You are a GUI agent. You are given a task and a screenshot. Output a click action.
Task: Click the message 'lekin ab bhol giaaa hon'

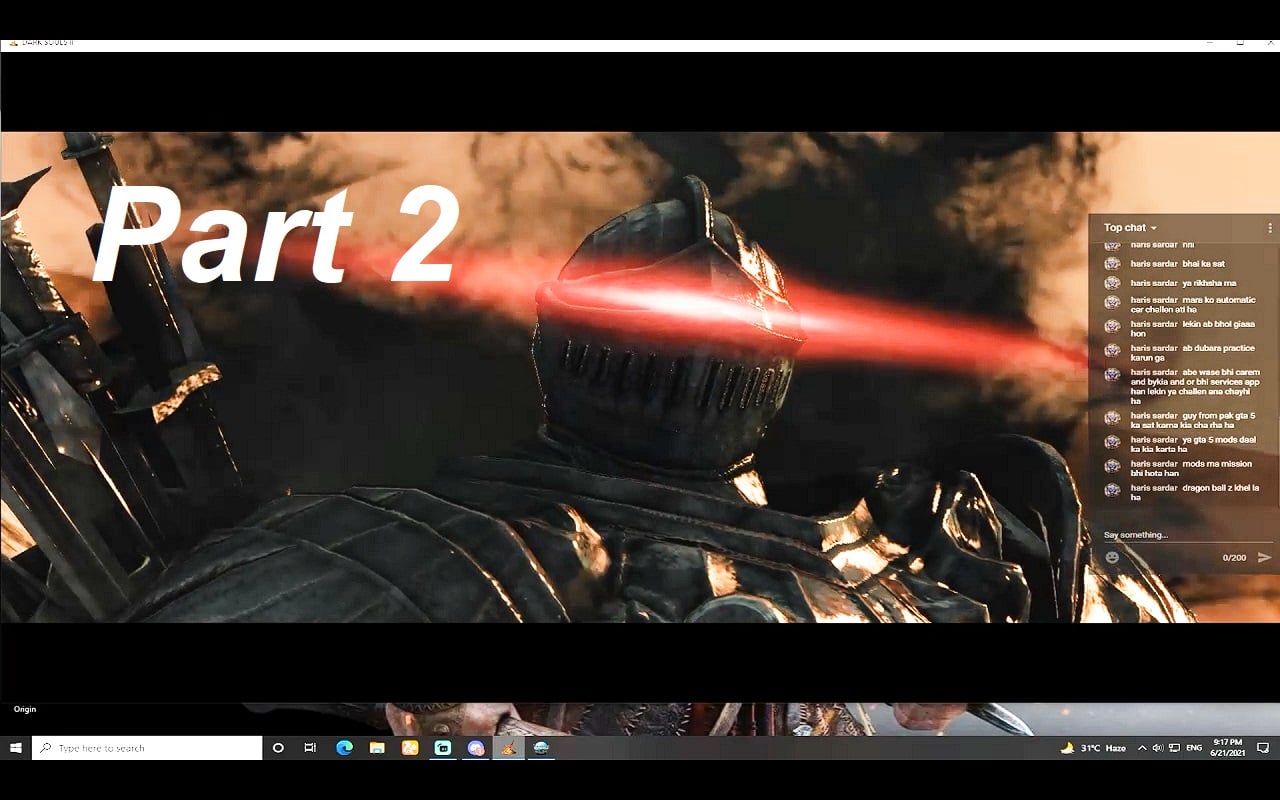click(1192, 328)
